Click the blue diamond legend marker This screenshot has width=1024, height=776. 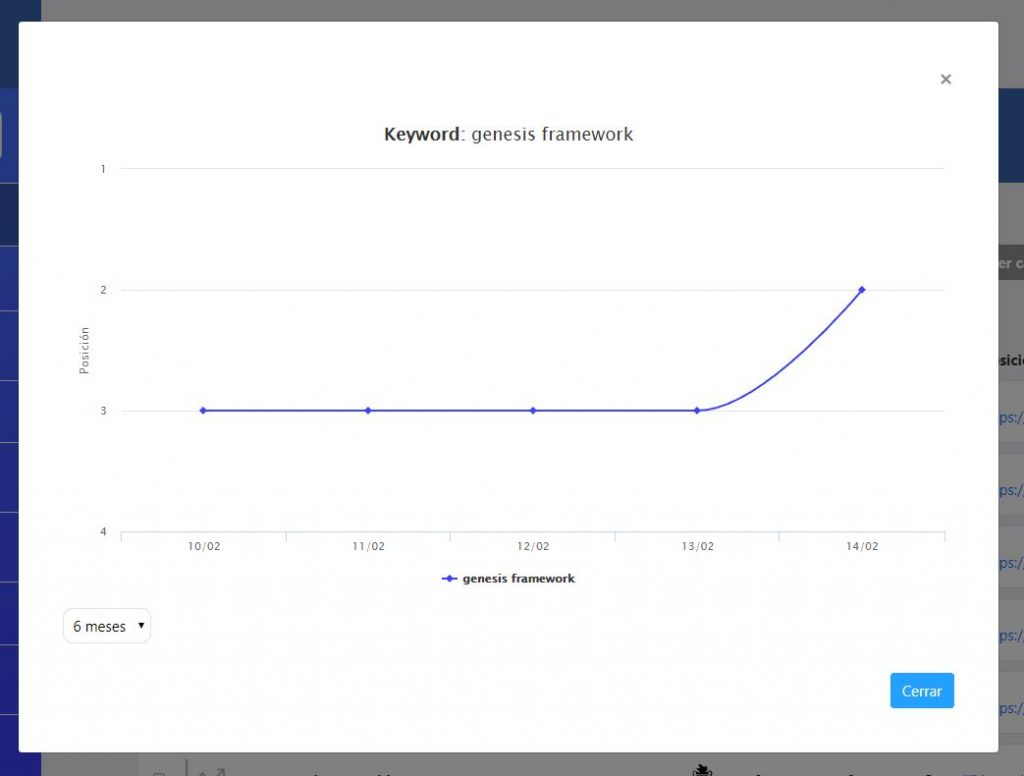coord(449,579)
